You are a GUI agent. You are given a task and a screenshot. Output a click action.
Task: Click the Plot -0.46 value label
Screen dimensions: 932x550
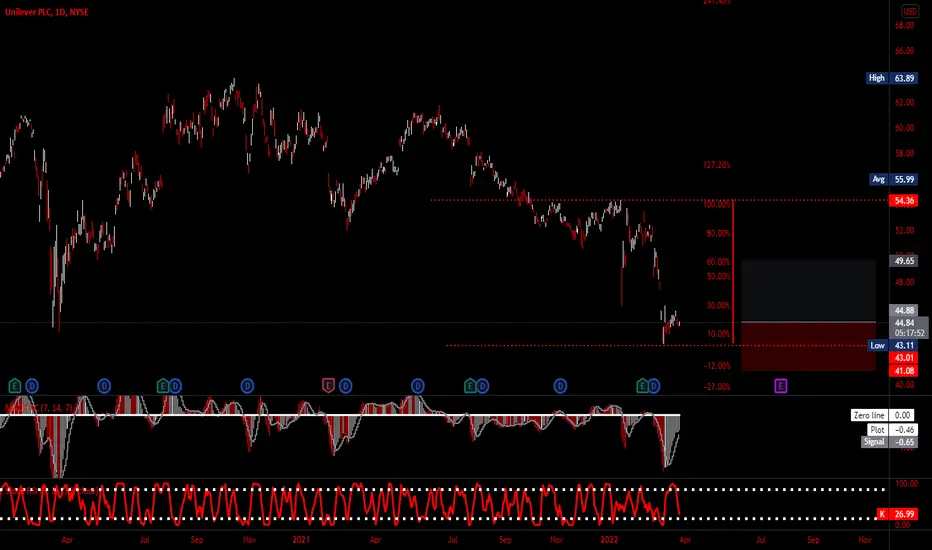(893, 429)
